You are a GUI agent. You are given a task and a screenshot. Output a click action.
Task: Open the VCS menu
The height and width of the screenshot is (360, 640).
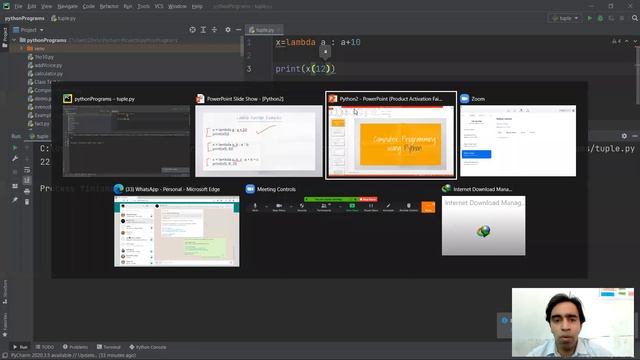[x=159, y=6]
